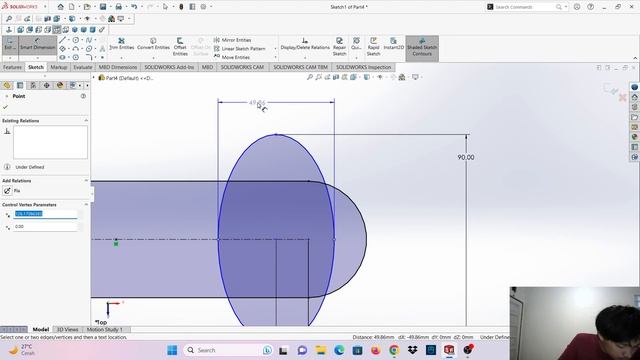The image size is (640, 360).
Task: Toggle Exit Sketch button
Action: click(10, 44)
